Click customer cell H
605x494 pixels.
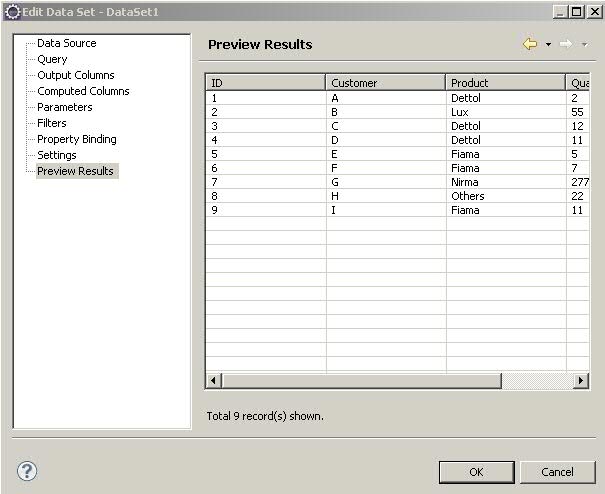tap(385, 196)
